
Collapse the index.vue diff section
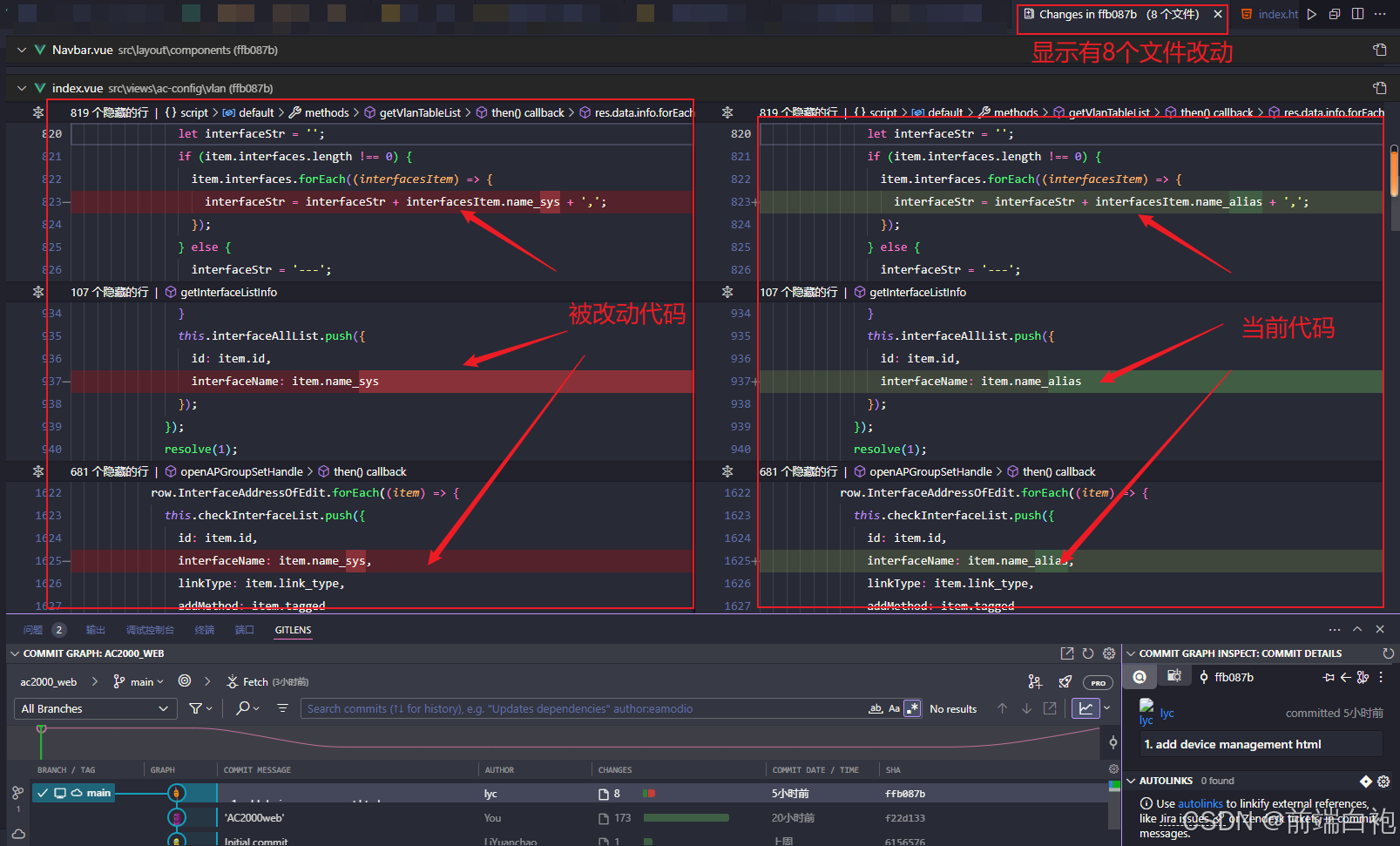pyautogui.click(x=22, y=88)
